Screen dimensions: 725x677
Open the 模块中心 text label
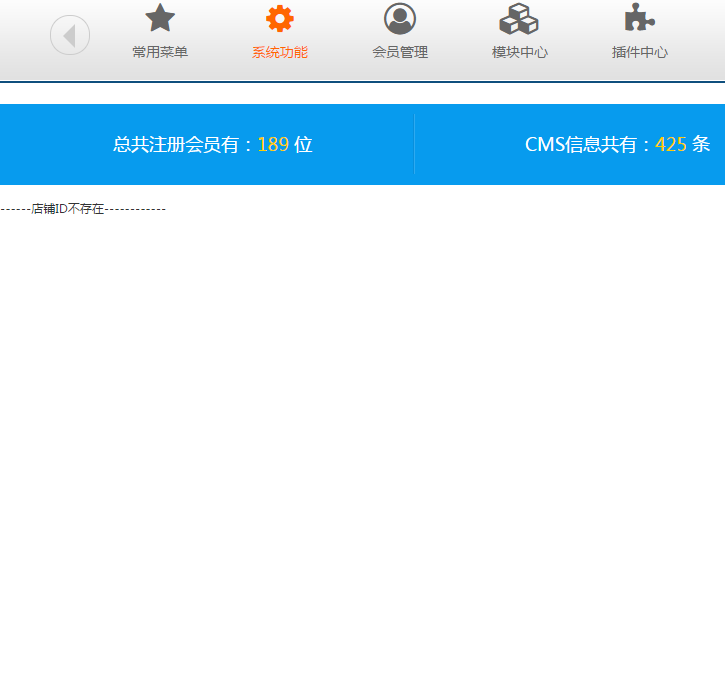520,52
